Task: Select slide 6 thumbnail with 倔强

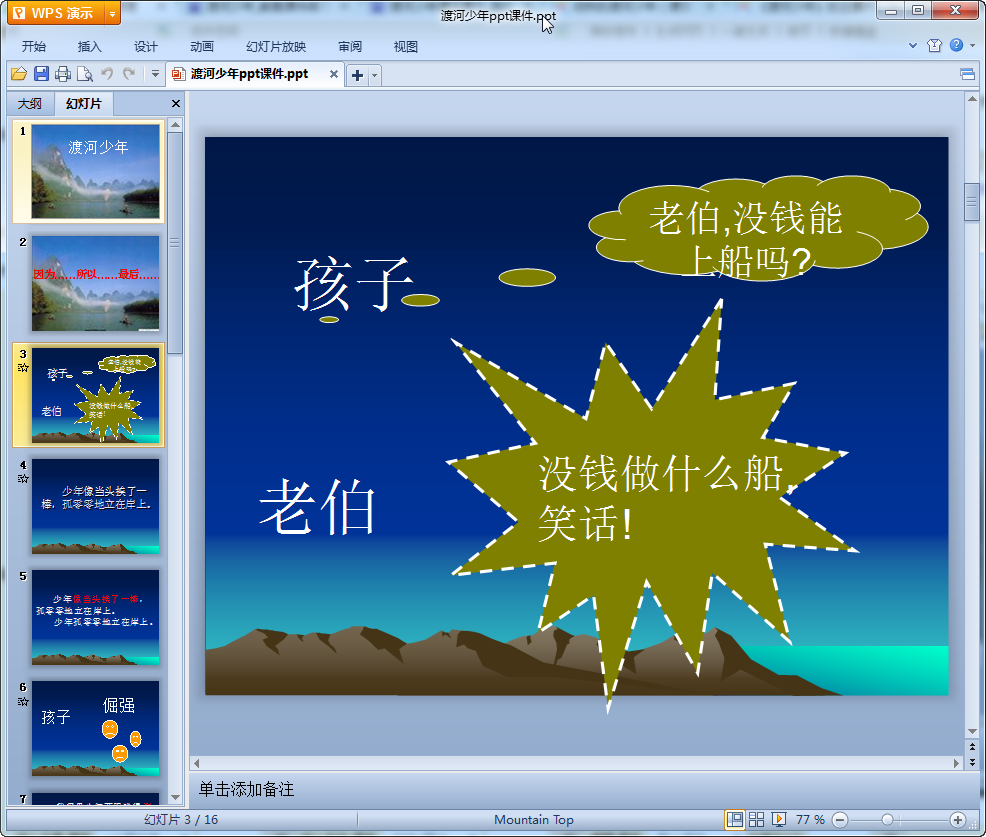Action: (96, 728)
